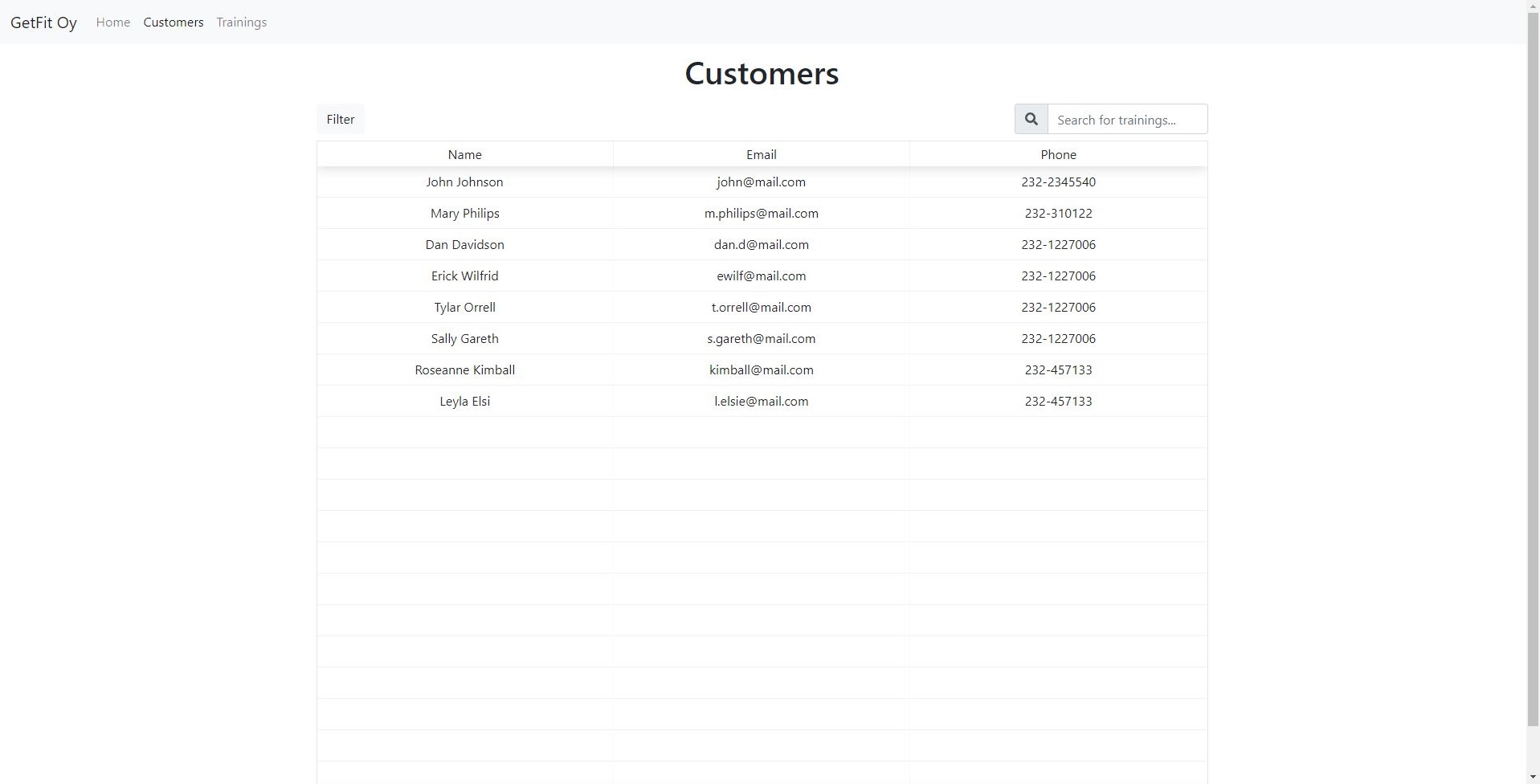
Task: Sort by the Phone column header
Action: [1059, 154]
